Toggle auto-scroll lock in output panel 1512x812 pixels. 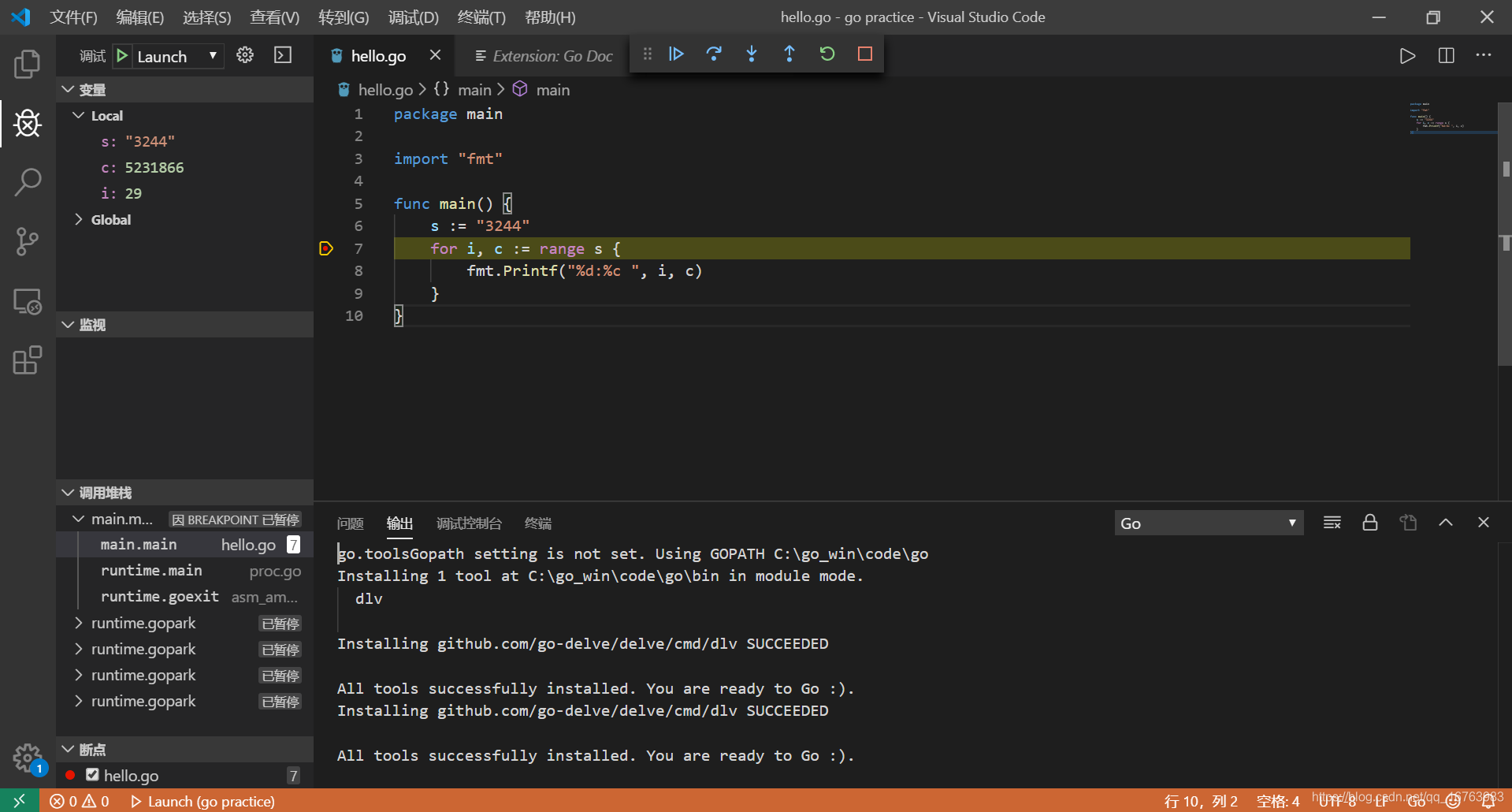1370,522
